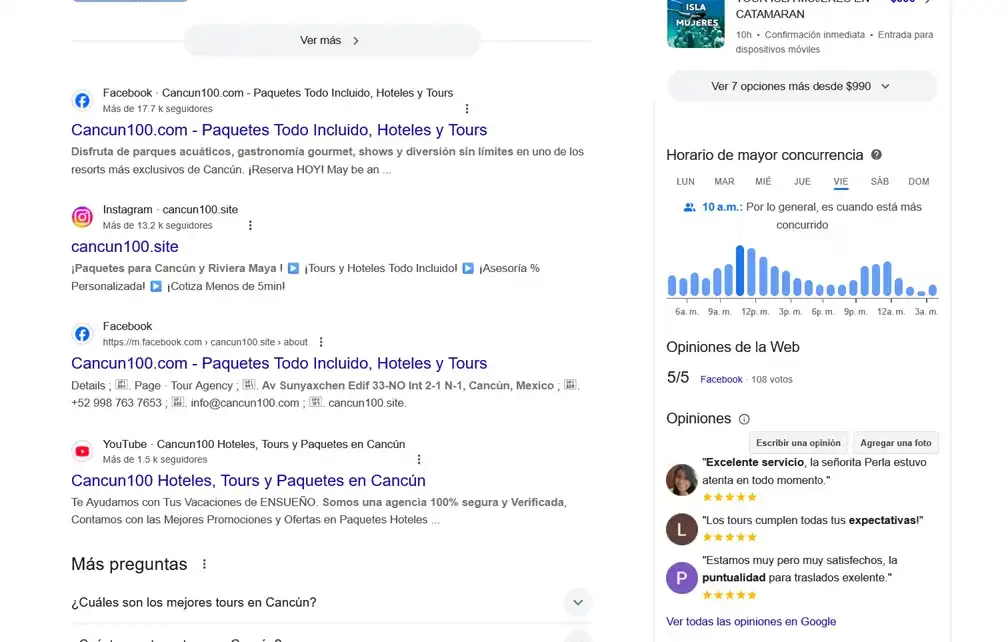Image resolution: width=1008 pixels, height=642 pixels.
Task: Click the Instagram favicon for cancun100.site
Action: point(82,217)
